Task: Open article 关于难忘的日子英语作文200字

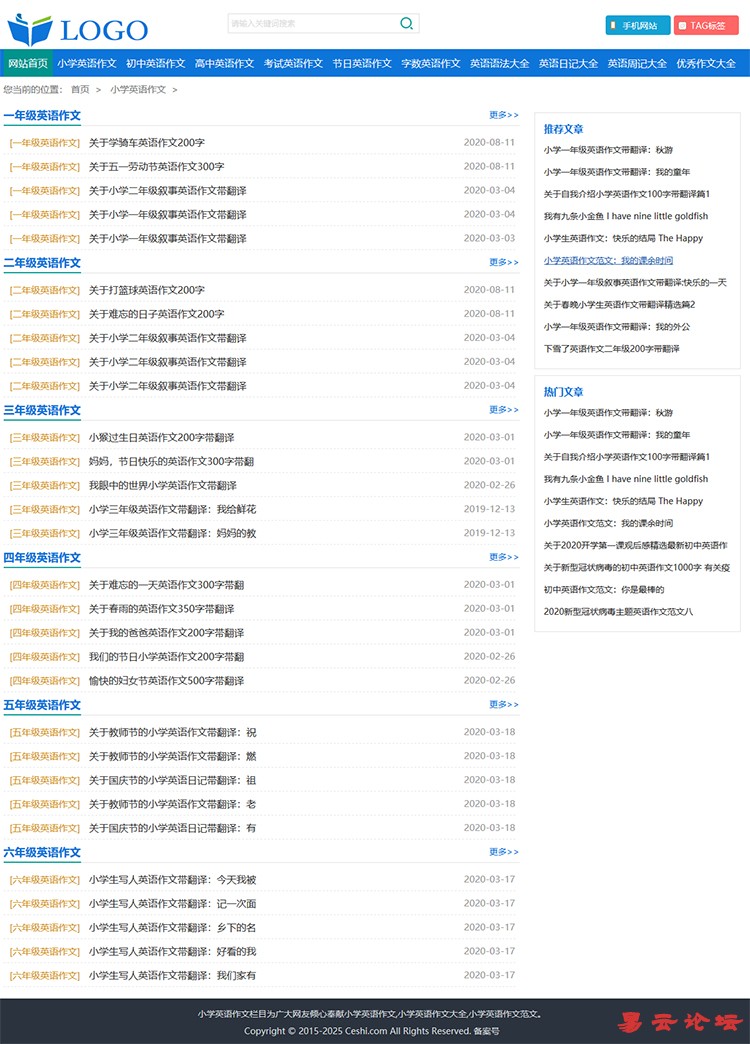Action: (x=157, y=314)
